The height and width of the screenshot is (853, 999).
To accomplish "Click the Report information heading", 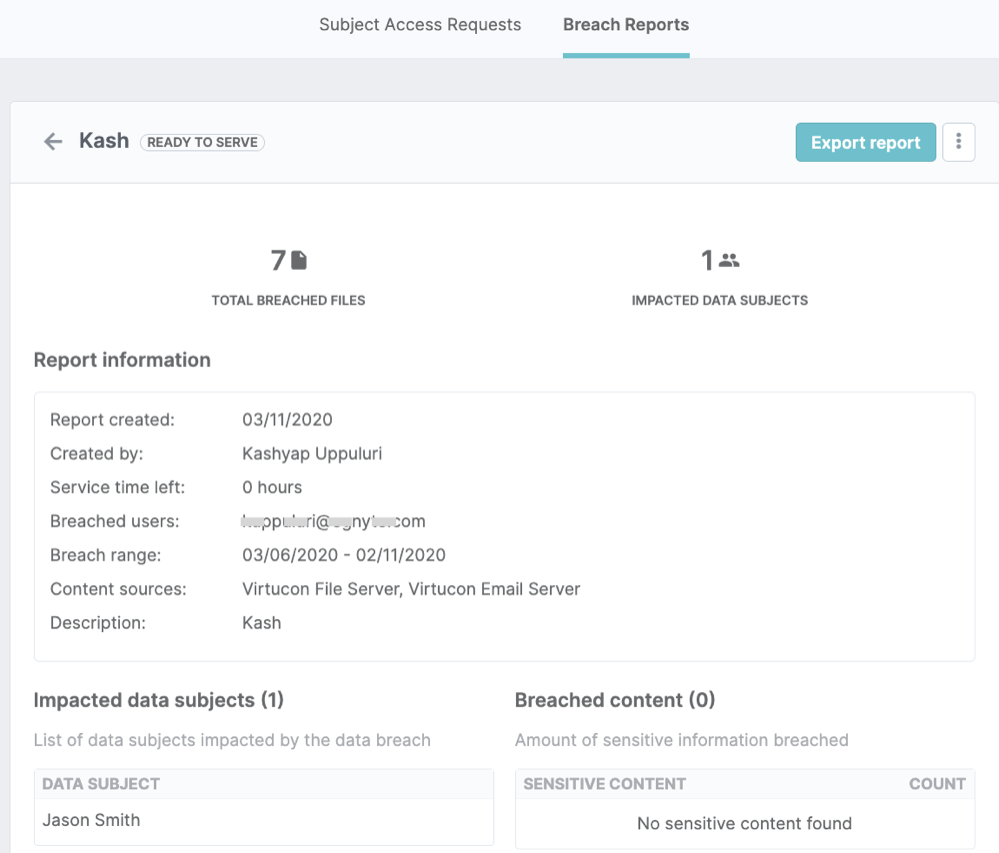I will click(122, 360).
